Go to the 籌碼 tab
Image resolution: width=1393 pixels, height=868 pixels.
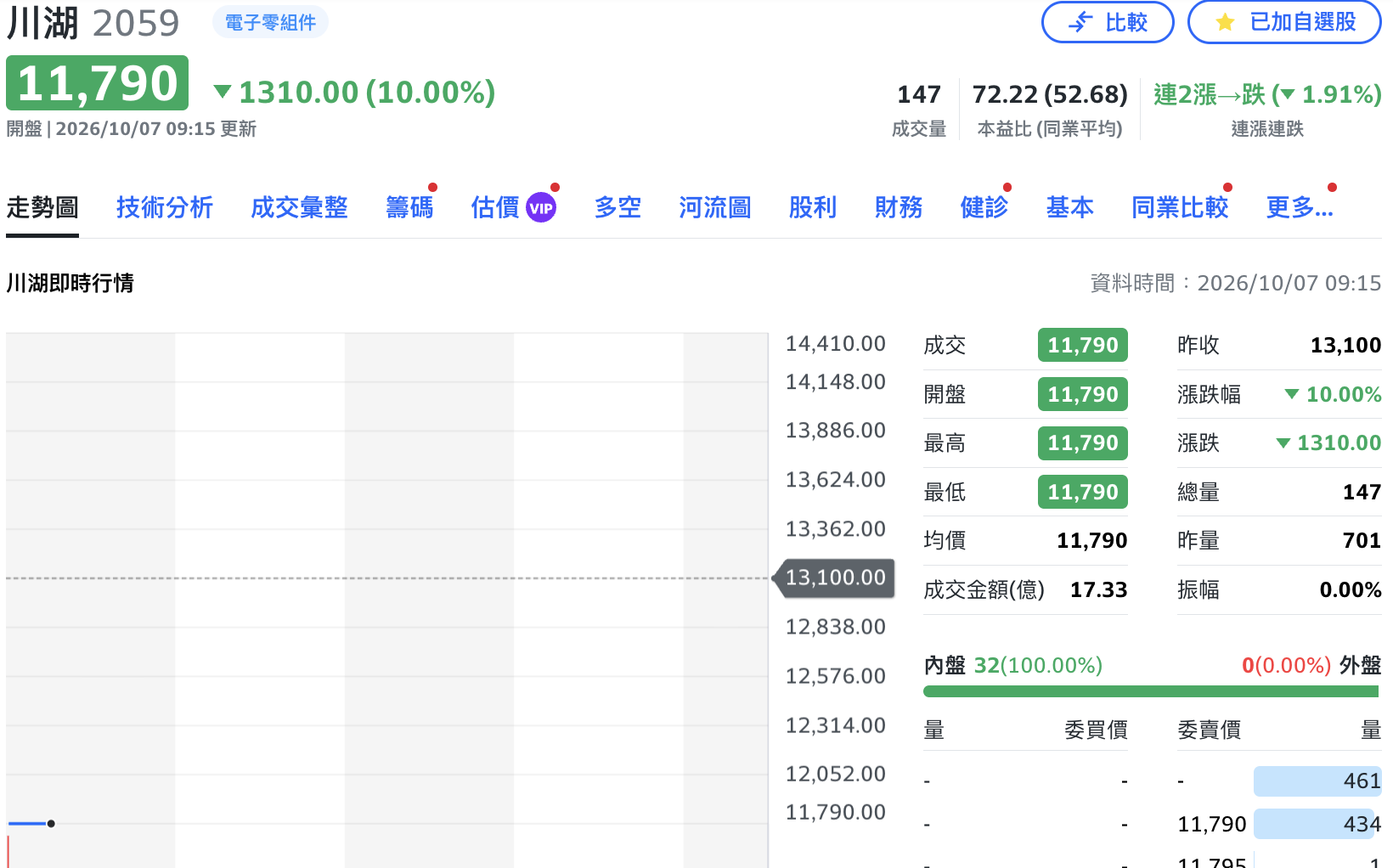pos(409,207)
